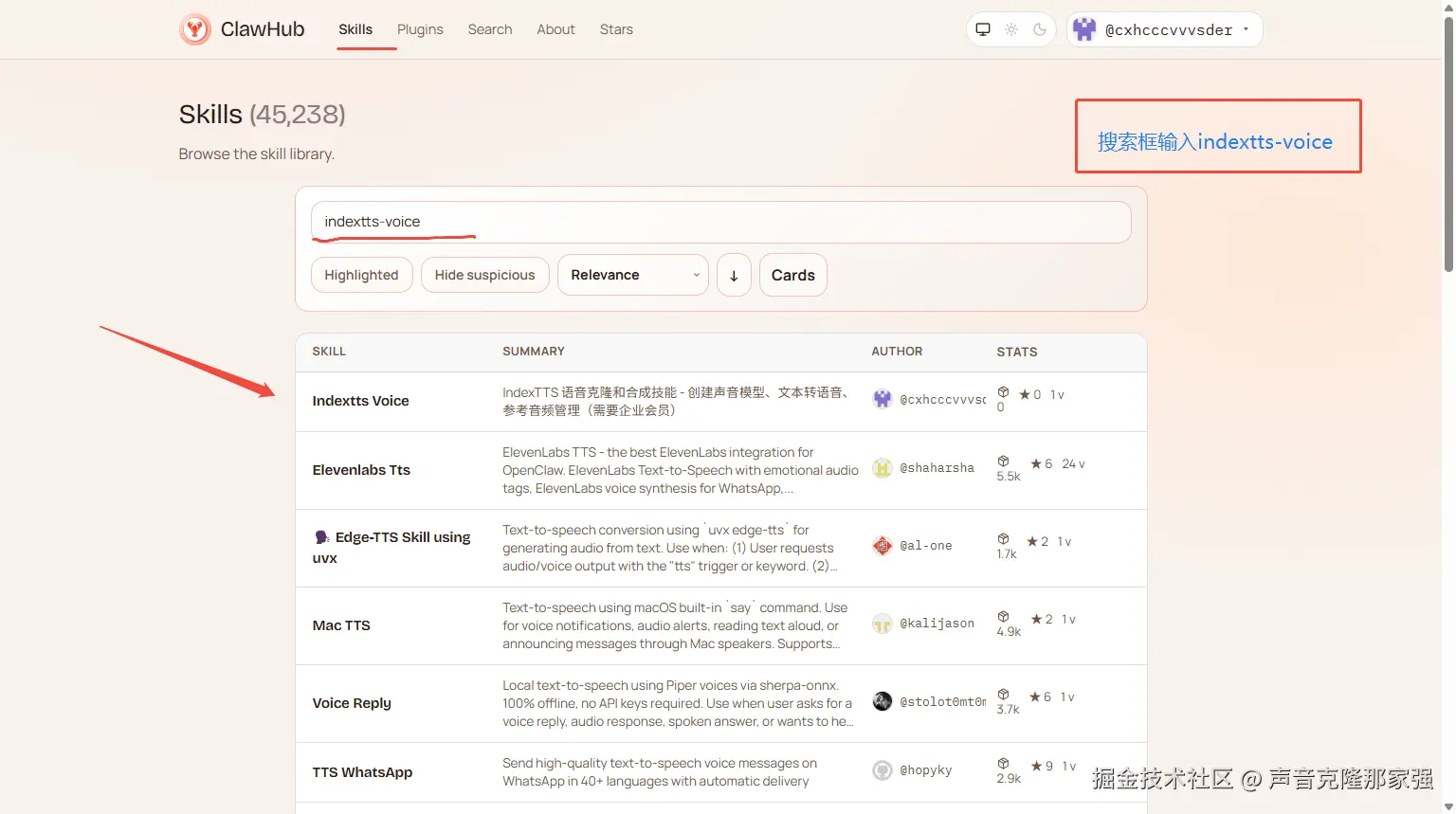Open the Elevenlabs Tts skill
Screen dimensions: 1456x814
coord(361,470)
